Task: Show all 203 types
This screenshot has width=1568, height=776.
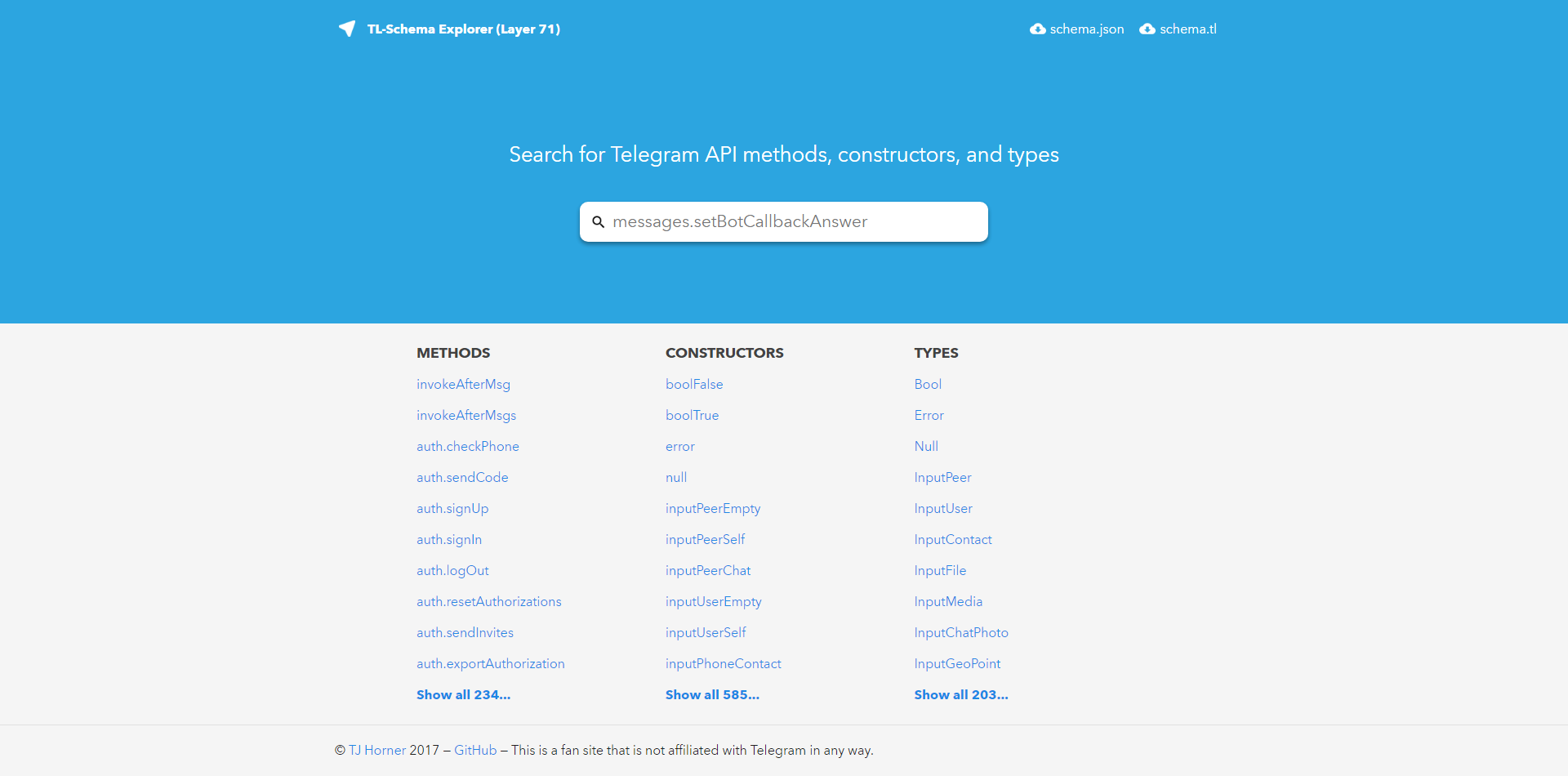Action: pos(961,694)
